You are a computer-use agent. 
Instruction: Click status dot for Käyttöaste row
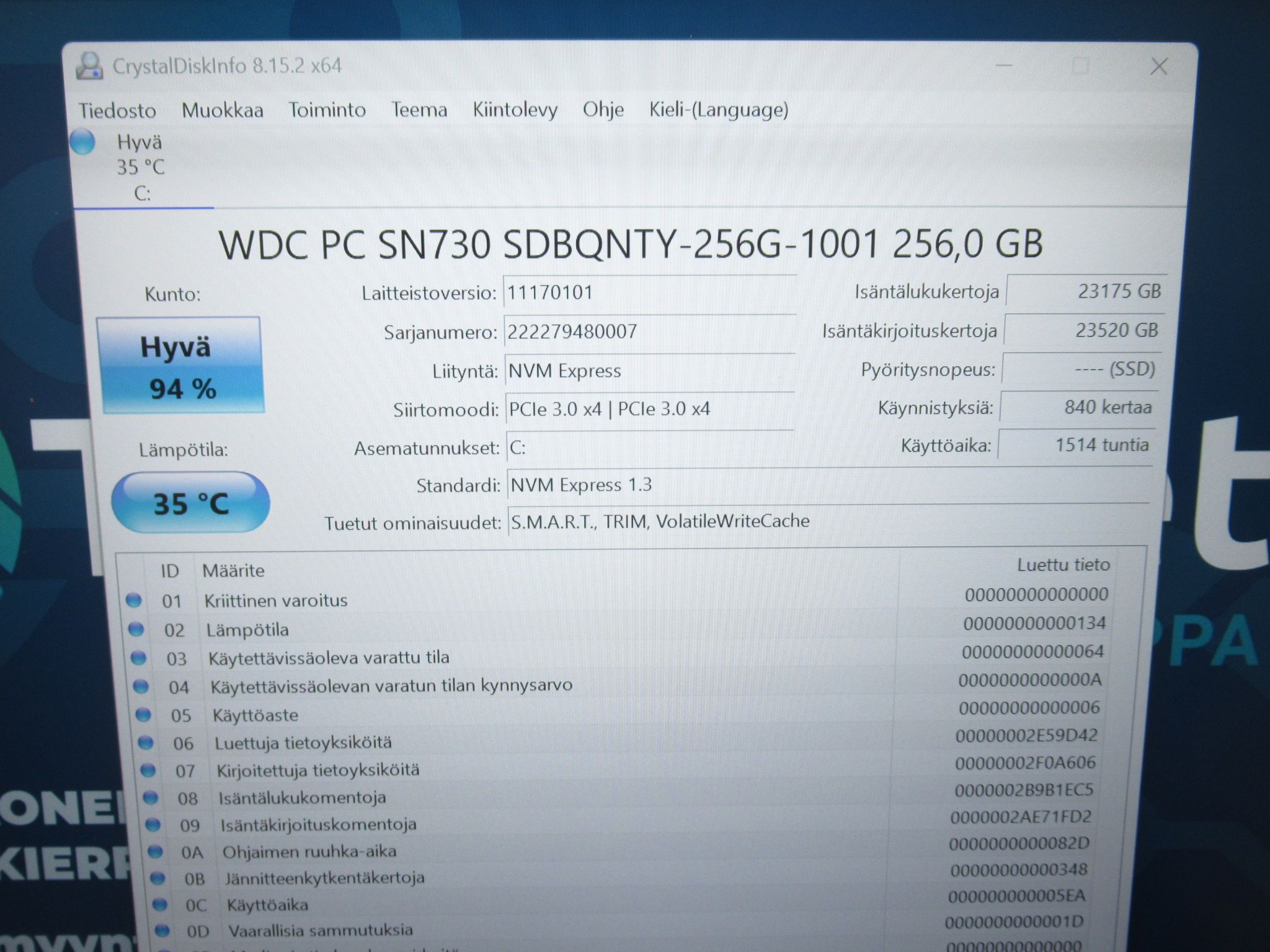coord(143,715)
